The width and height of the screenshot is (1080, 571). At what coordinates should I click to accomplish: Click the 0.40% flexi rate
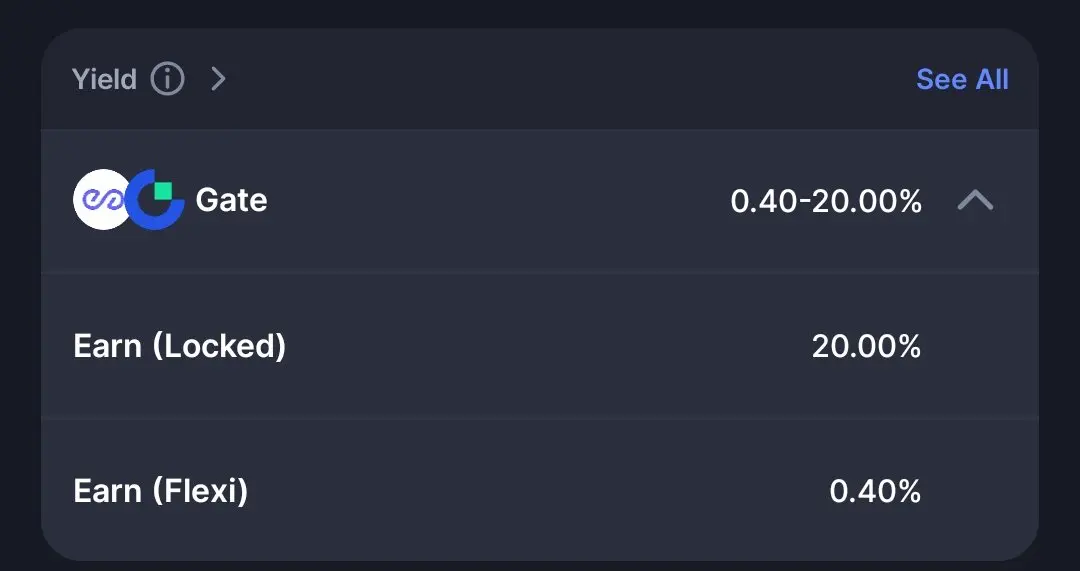[x=875, y=491]
